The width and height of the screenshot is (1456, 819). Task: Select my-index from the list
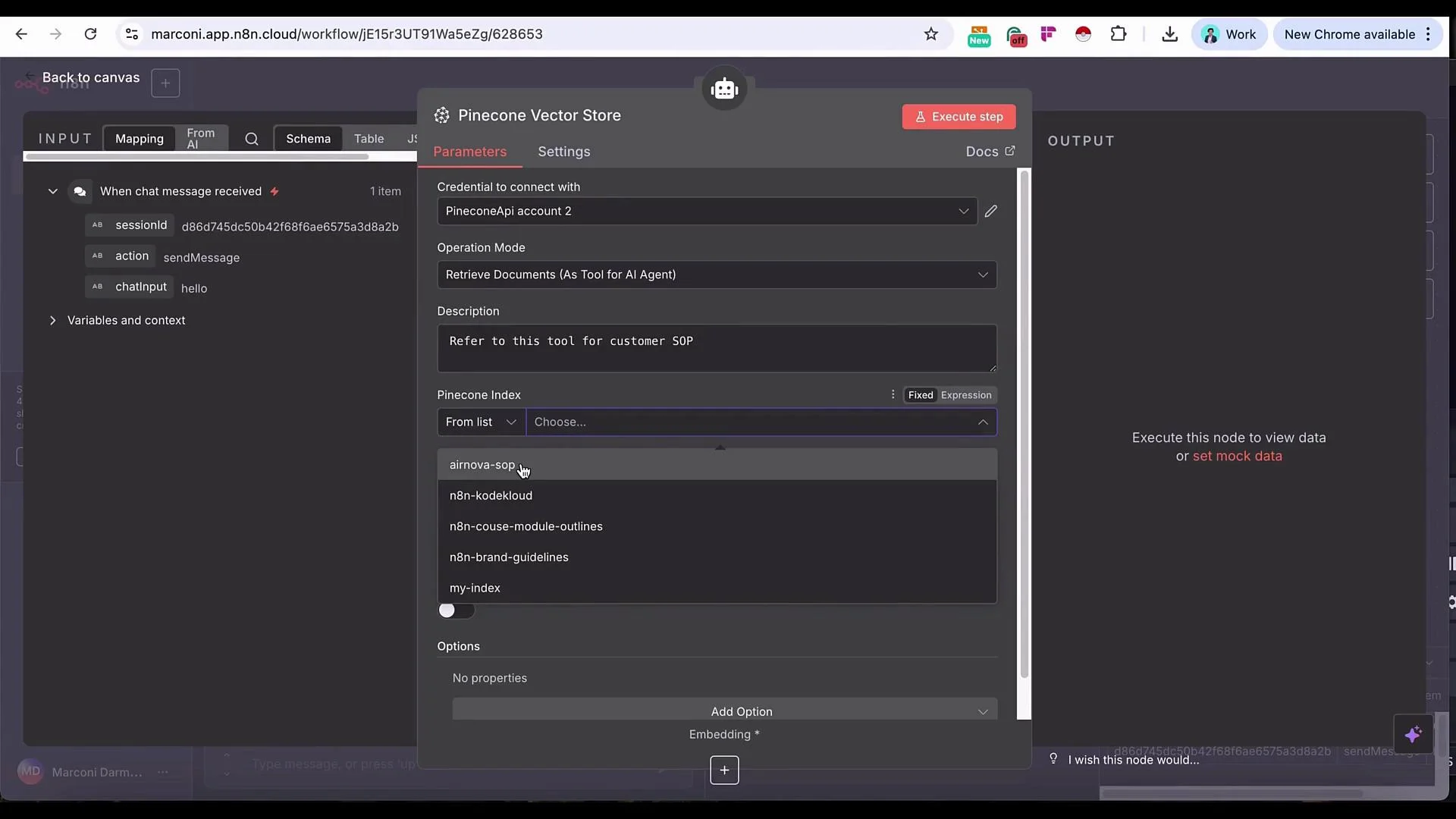(717, 588)
